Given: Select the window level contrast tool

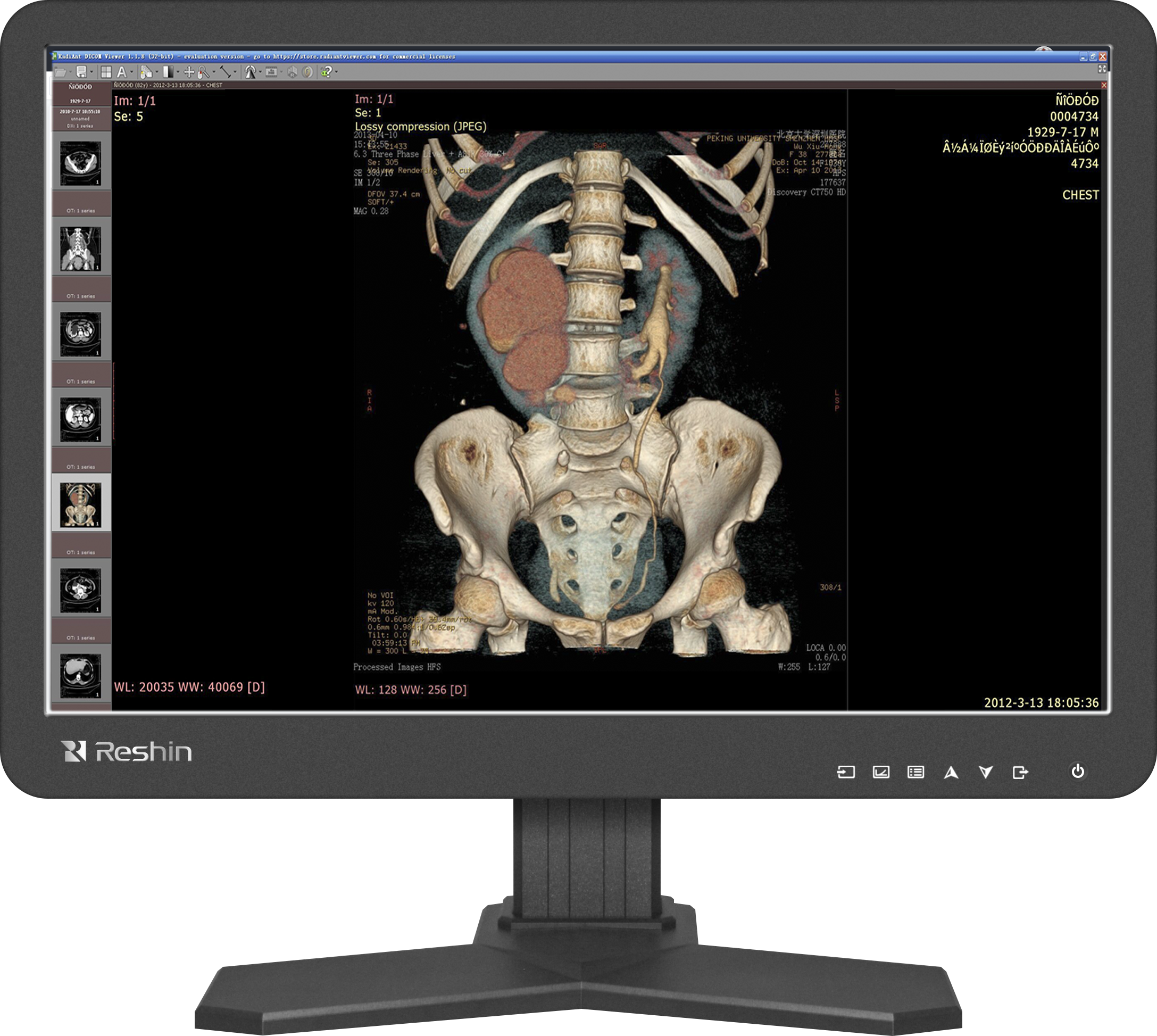Looking at the screenshot, I should click(169, 72).
